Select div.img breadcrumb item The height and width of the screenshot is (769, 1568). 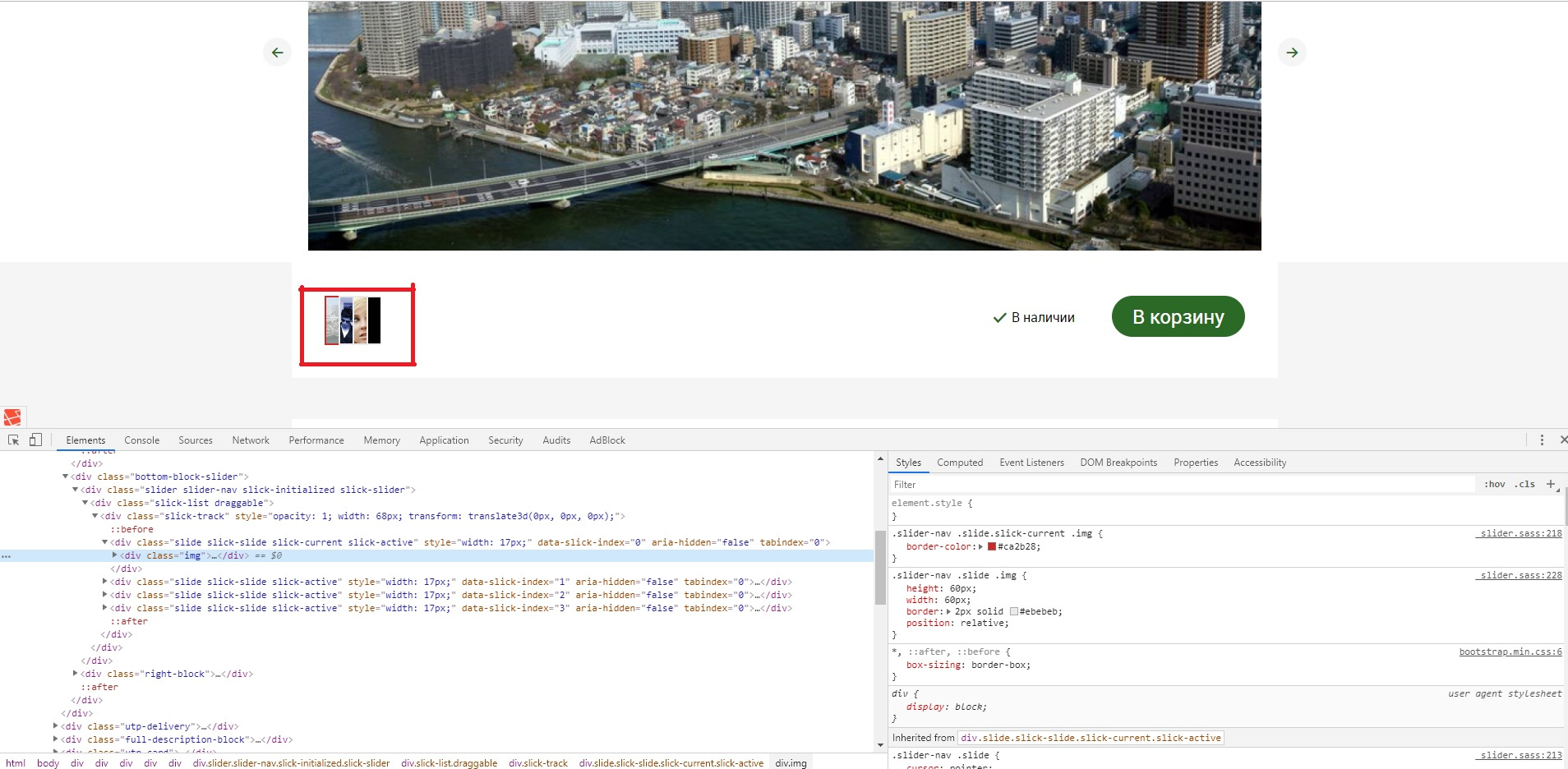click(791, 763)
